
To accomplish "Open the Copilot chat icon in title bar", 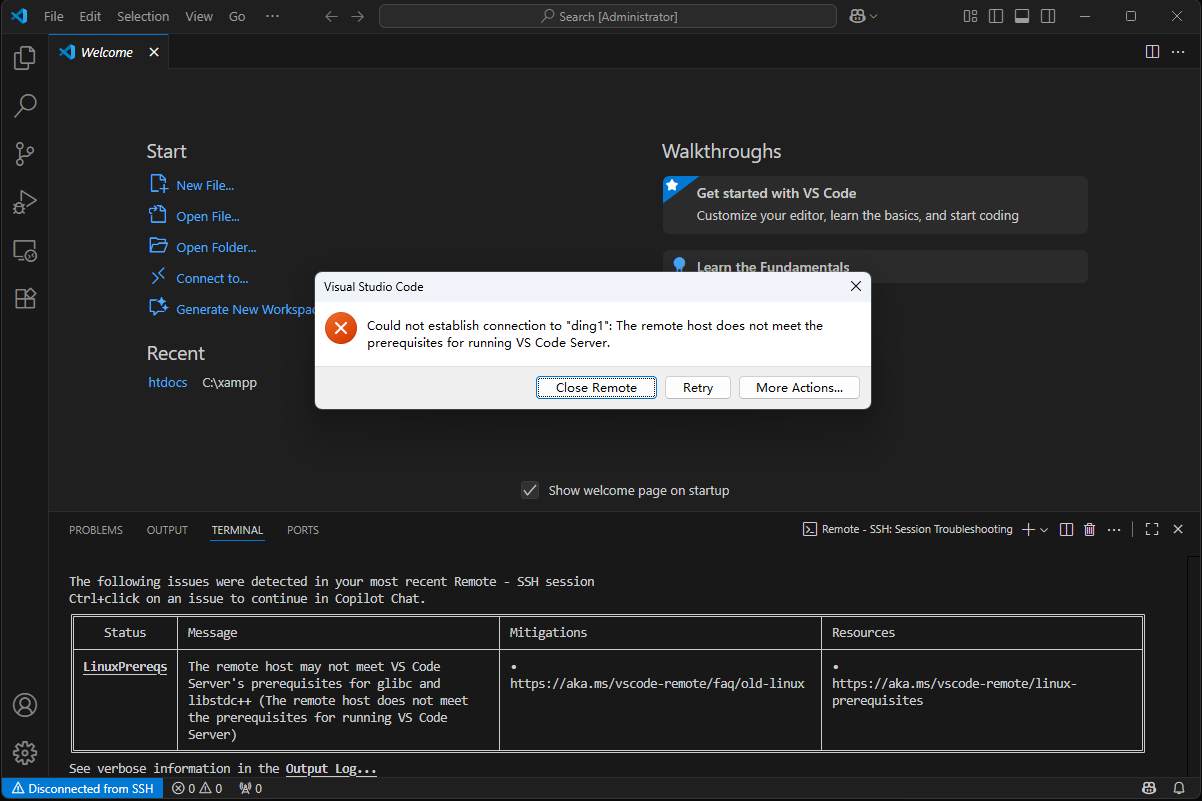I will coord(857,16).
